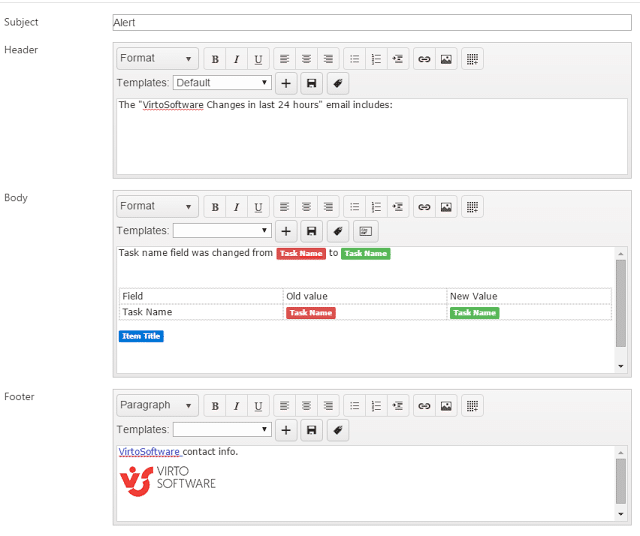Select the blue Item Title tag
Image resolution: width=640 pixels, height=536 pixels.
[x=141, y=336]
